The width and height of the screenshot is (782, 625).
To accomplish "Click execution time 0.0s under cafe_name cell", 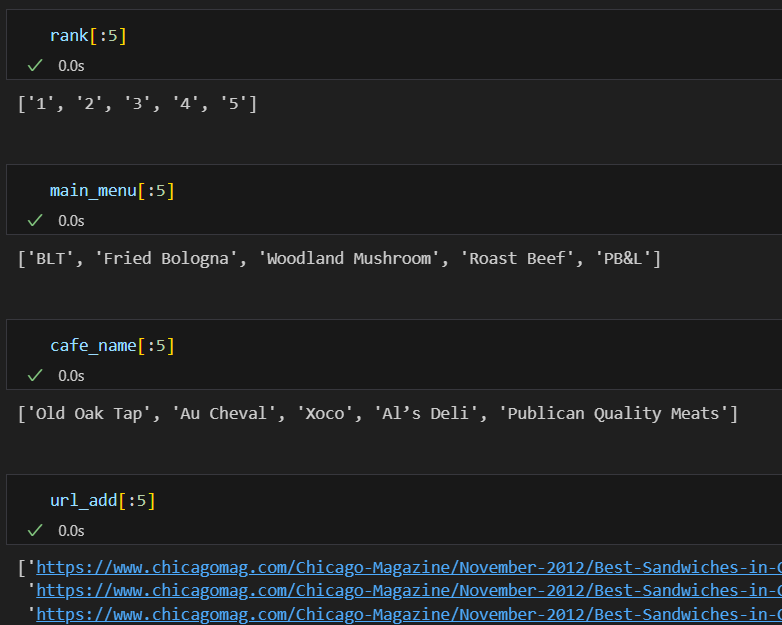I will pyautogui.click(x=71, y=376).
